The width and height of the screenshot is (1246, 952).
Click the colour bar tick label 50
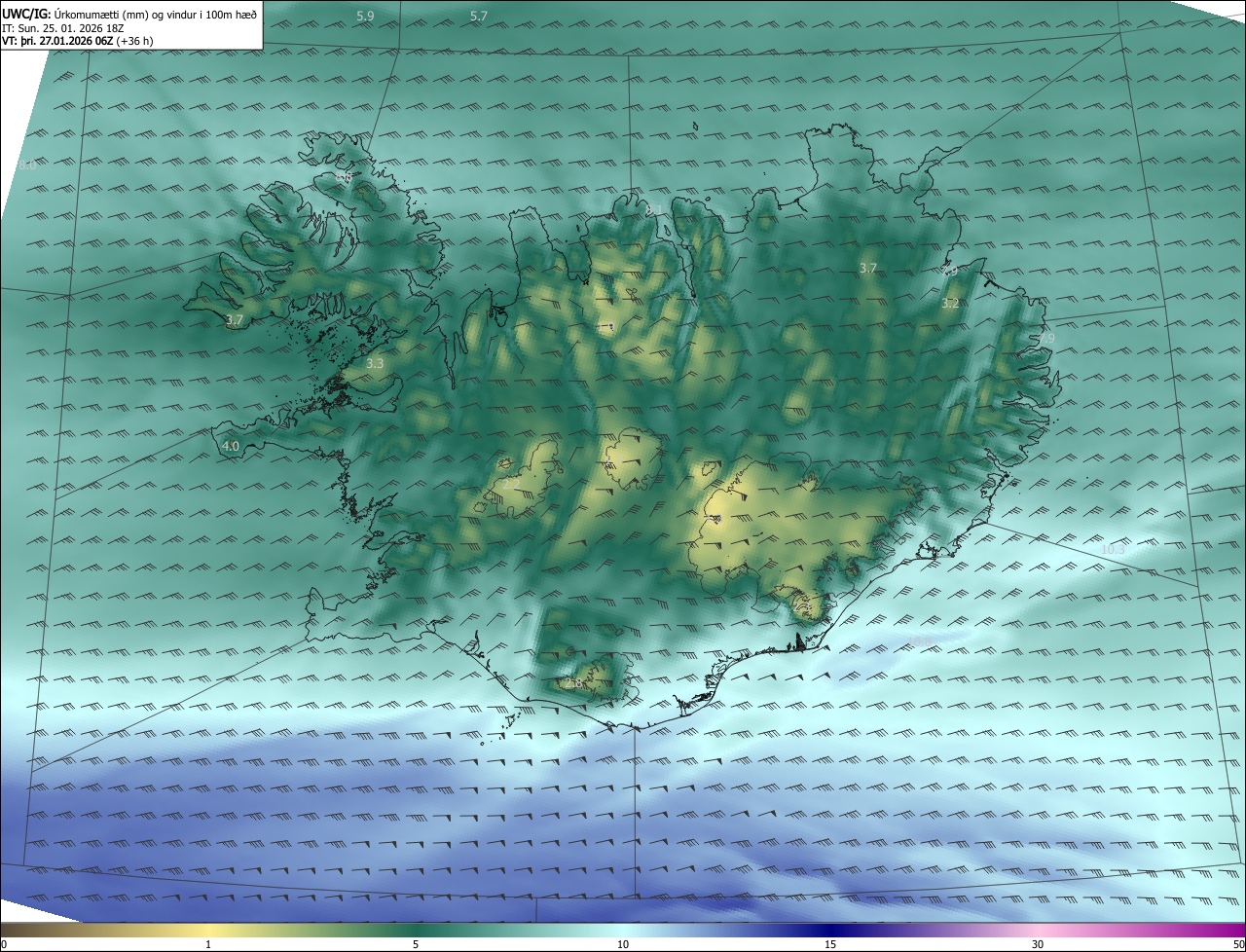[x=1238, y=944]
